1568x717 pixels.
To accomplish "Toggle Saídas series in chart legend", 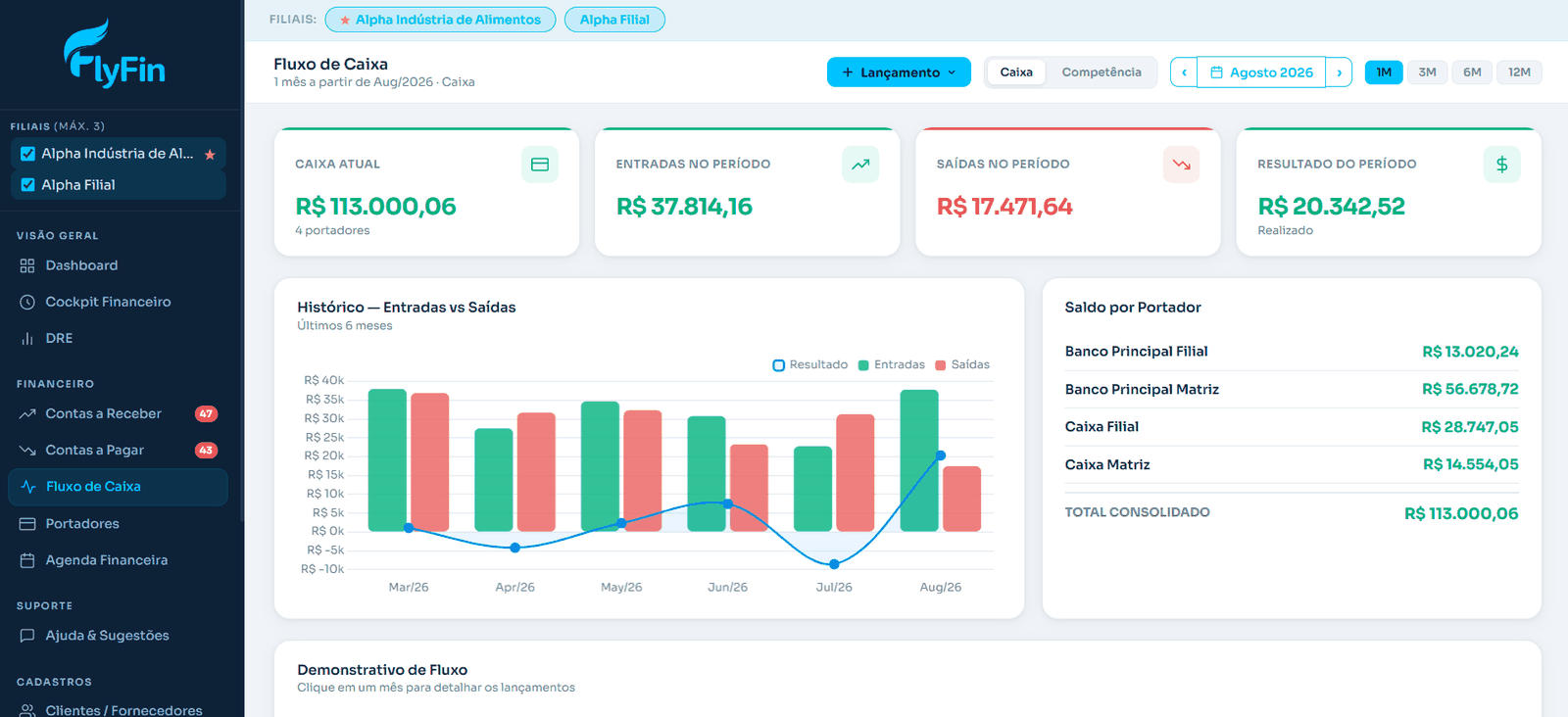I will pos(962,365).
